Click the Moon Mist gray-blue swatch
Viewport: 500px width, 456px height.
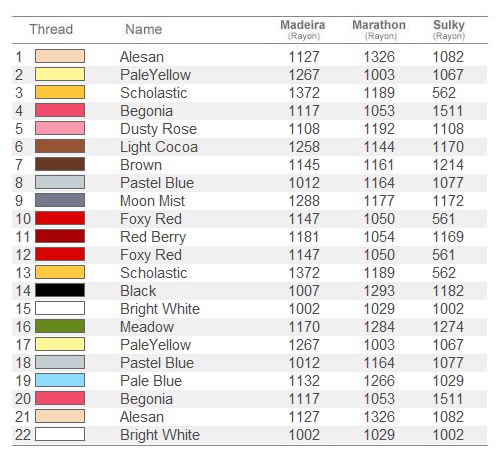coord(60,200)
